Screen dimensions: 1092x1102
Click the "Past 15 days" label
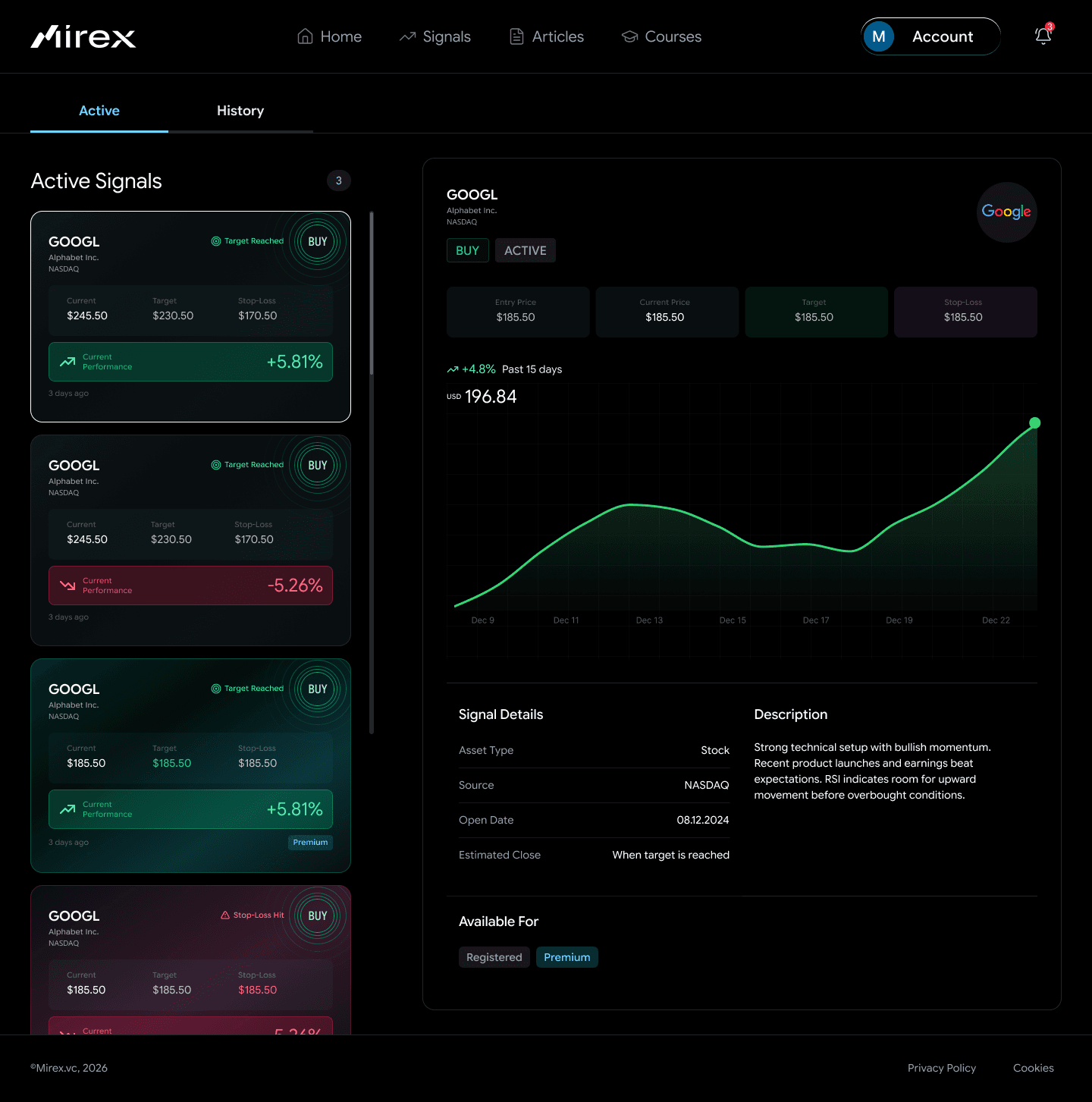pos(532,369)
